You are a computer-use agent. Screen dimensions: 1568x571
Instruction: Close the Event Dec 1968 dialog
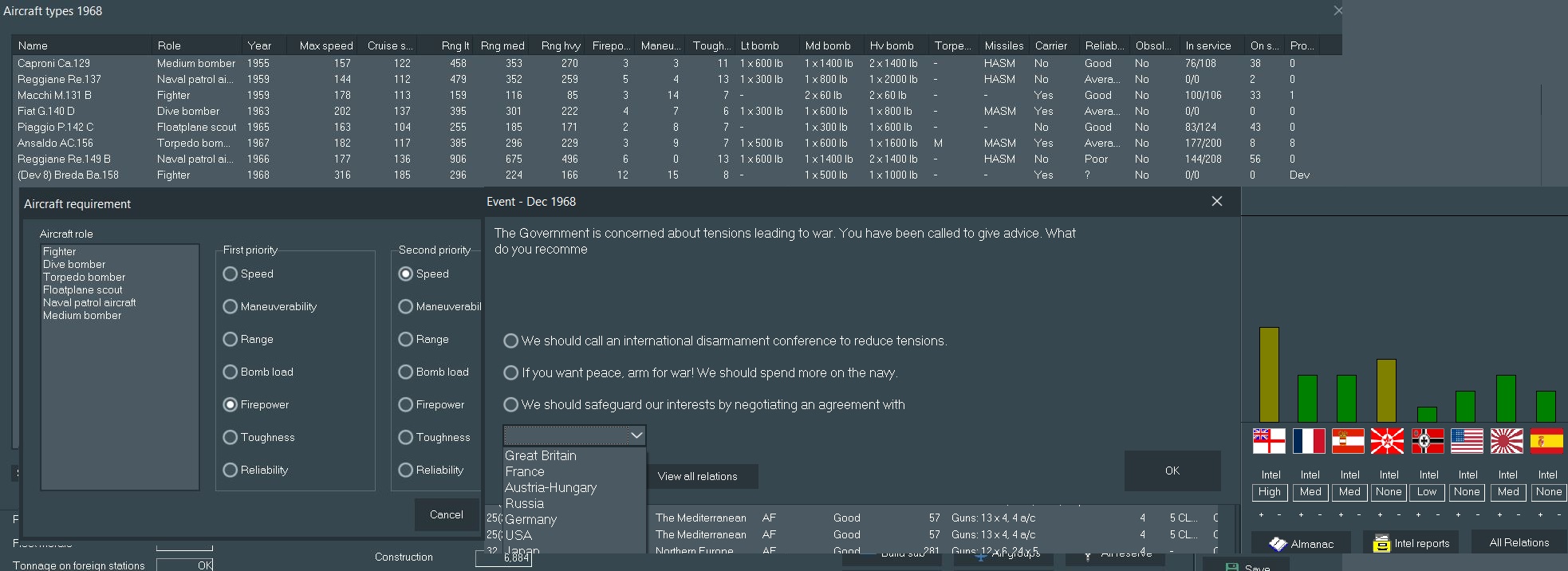point(1217,201)
